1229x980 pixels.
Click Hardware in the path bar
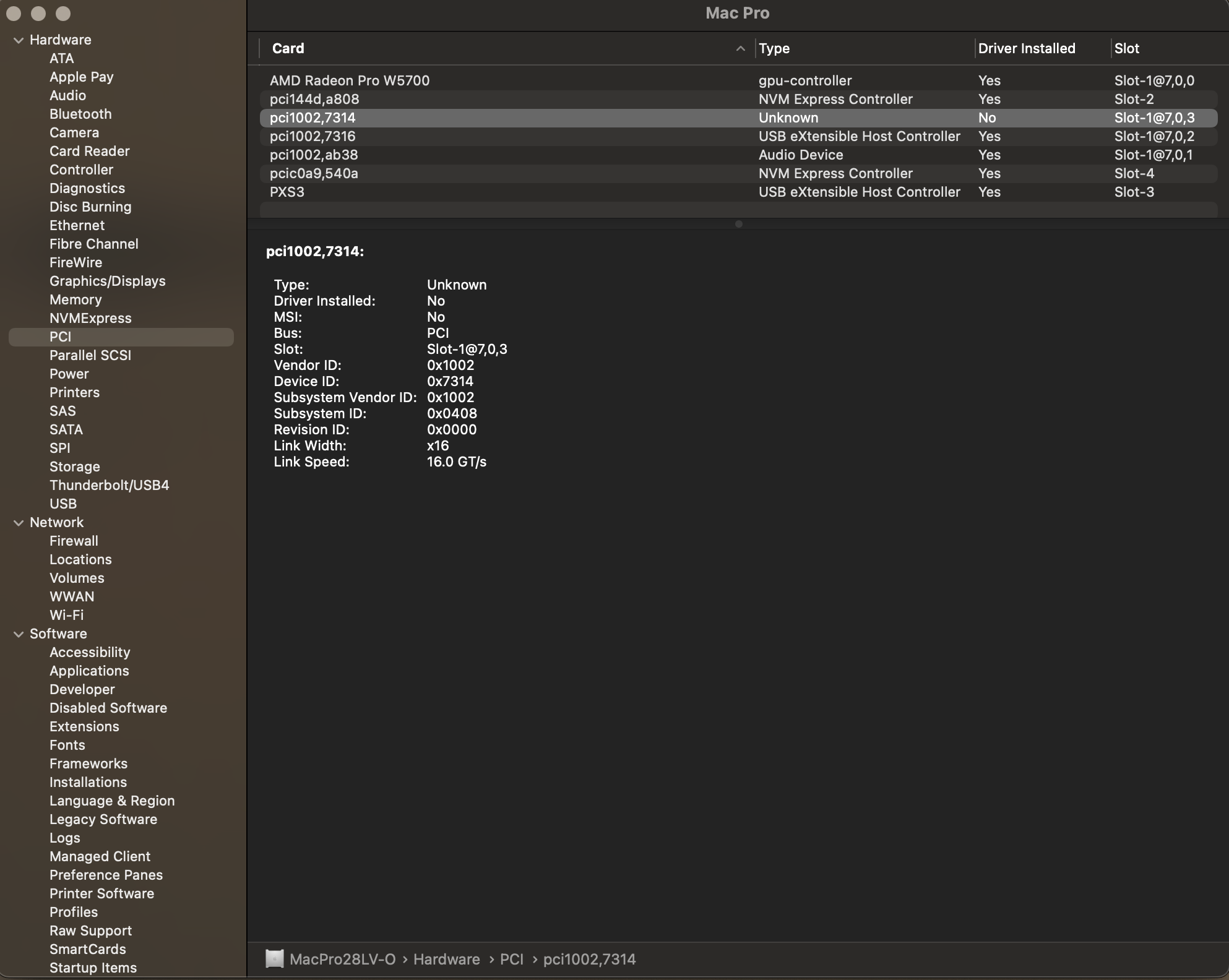click(446, 959)
